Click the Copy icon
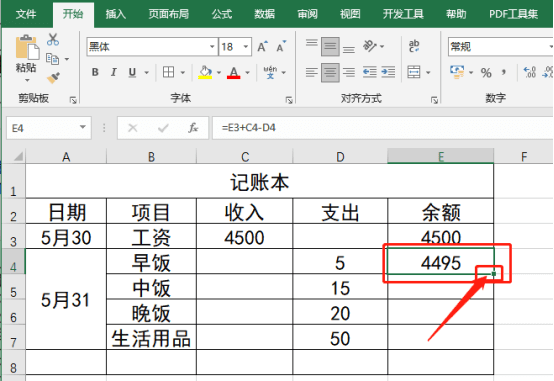The height and width of the screenshot is (381, 554). coord(53,59)
